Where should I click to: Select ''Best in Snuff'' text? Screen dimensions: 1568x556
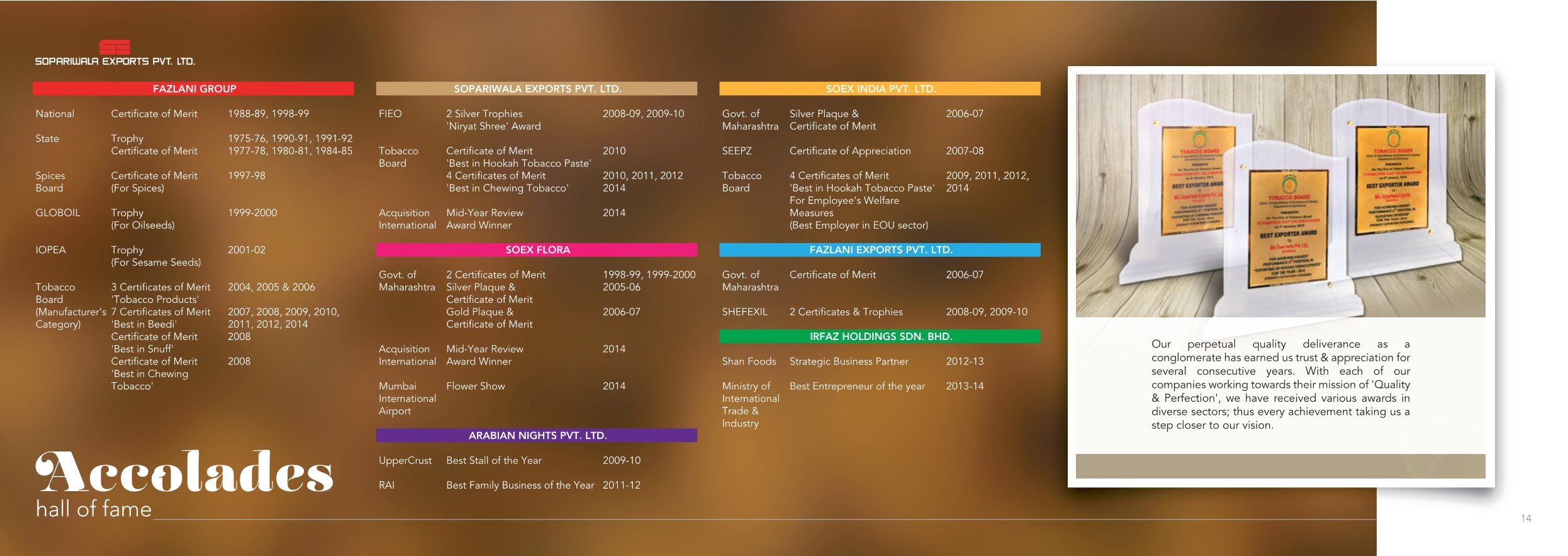pos(142,349)
